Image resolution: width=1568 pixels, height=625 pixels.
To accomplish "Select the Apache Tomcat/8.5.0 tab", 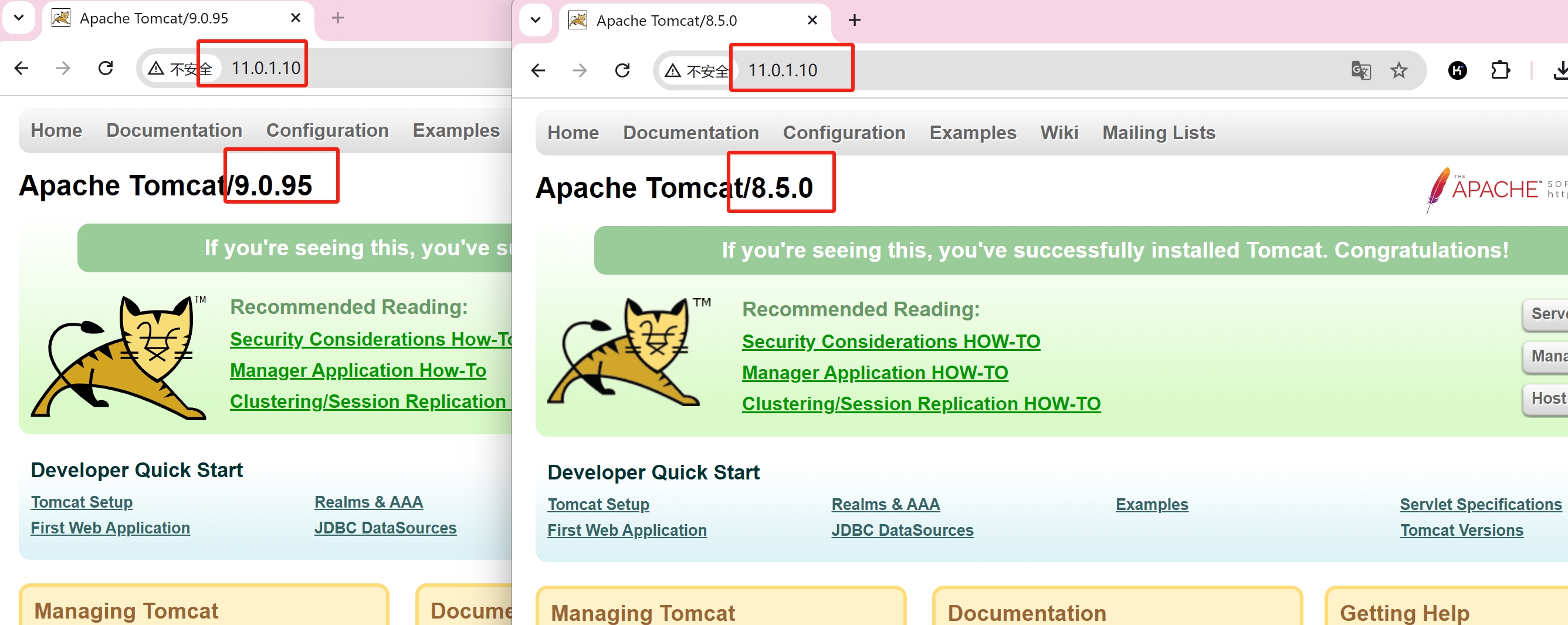I will [694, 21].
